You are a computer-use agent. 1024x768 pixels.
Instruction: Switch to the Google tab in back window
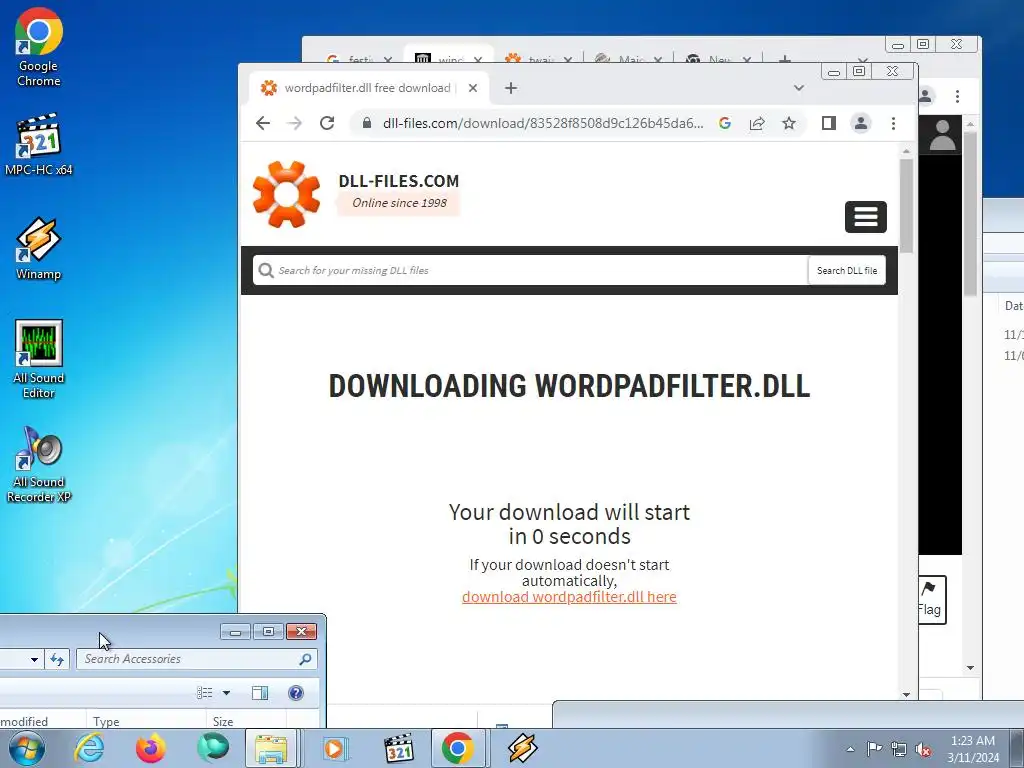click(358, 59)
